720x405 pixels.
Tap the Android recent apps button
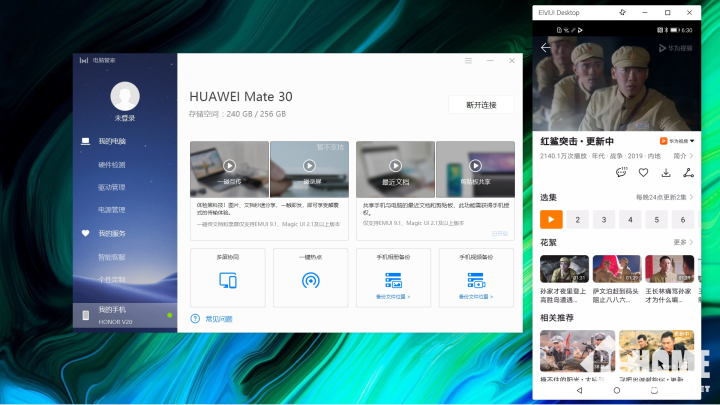(654, 390)
